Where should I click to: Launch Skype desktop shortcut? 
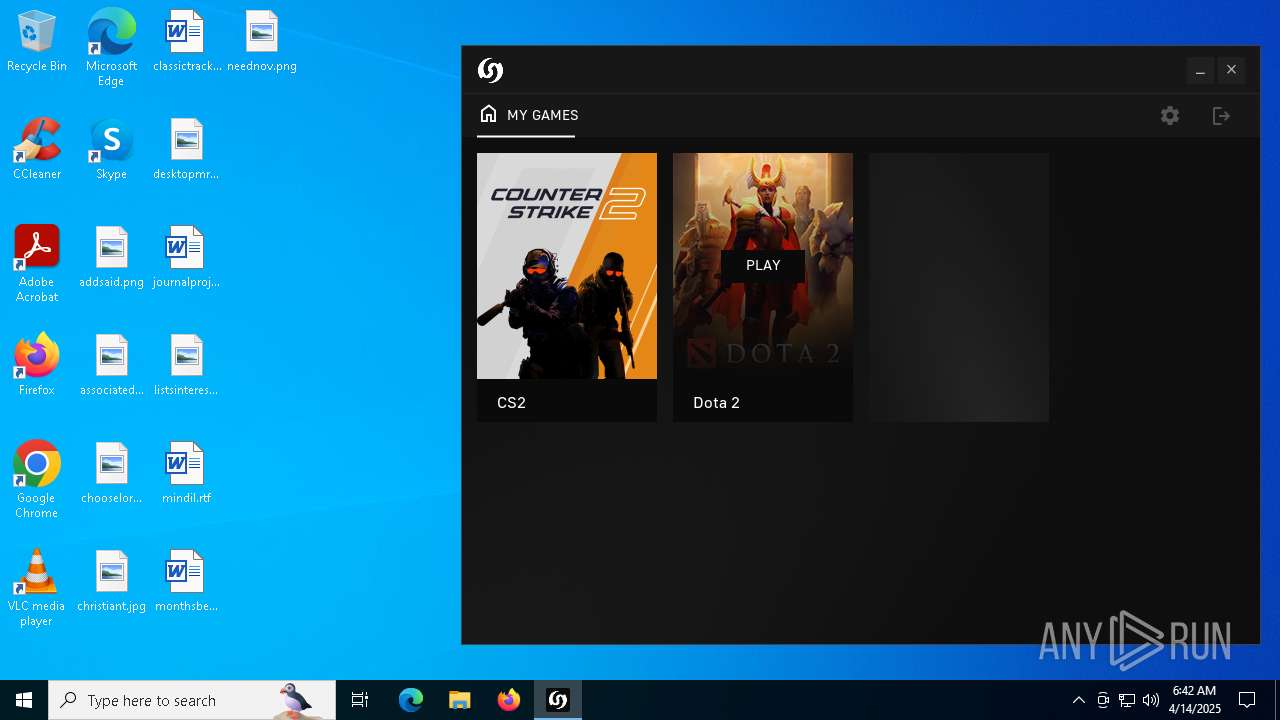[111, 150]
